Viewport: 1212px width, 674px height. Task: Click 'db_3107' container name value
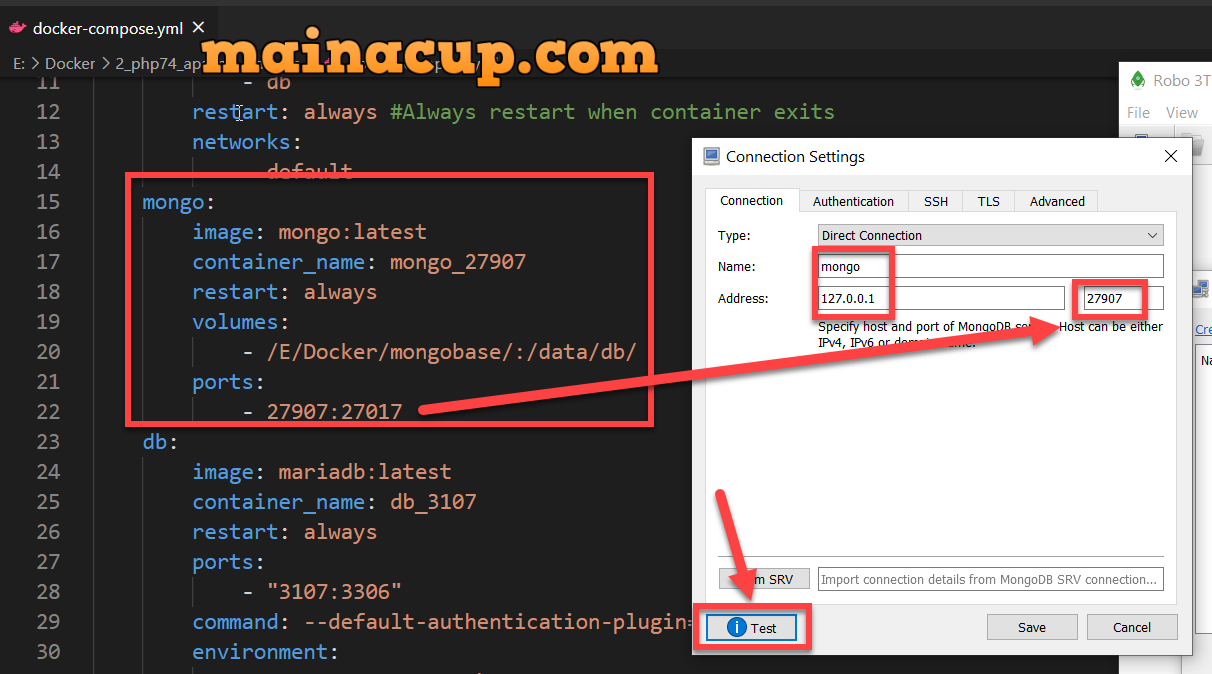tap(433, 502)
